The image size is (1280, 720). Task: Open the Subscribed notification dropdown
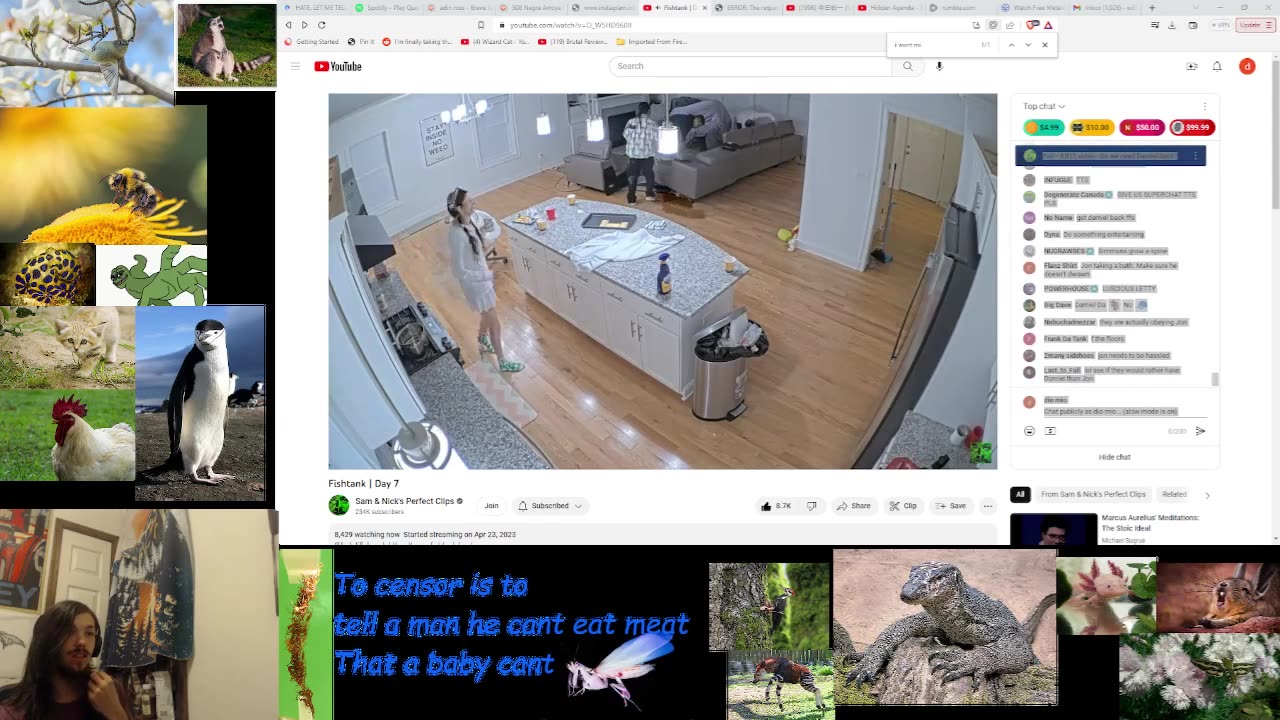[550, 506]
